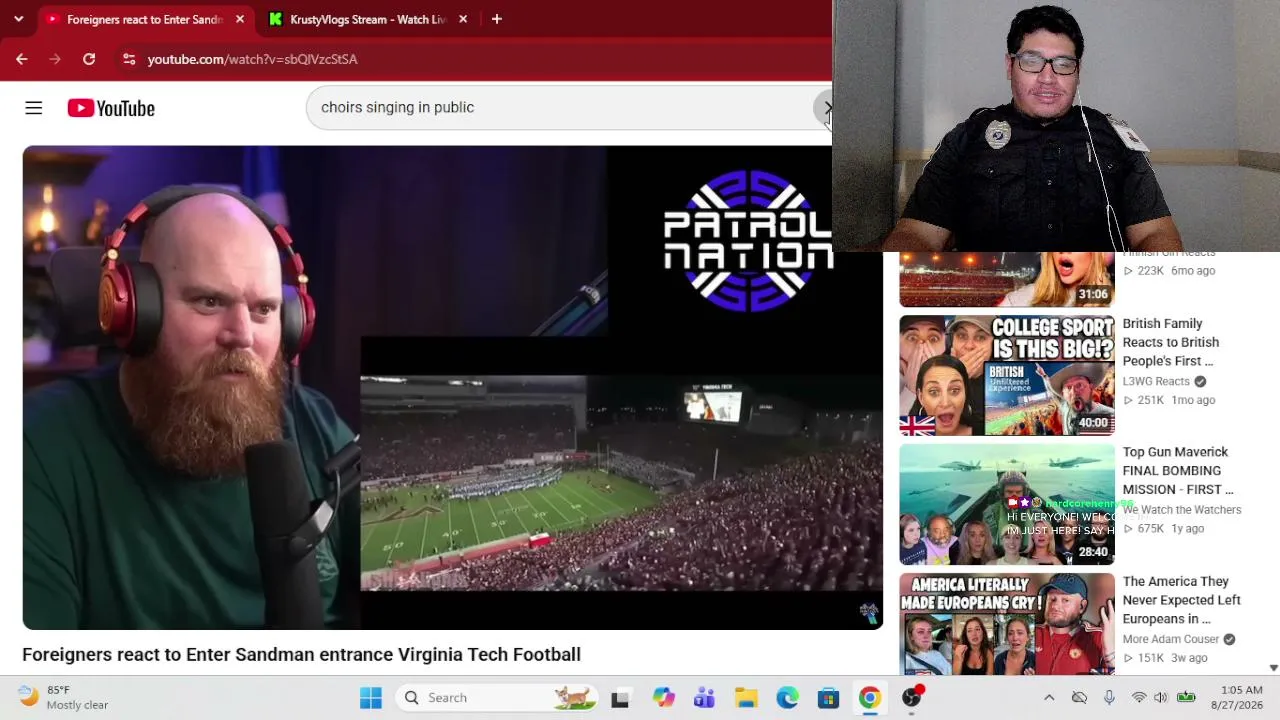
Task: Check the battery status tray icon
Action: click(1186, 698)
